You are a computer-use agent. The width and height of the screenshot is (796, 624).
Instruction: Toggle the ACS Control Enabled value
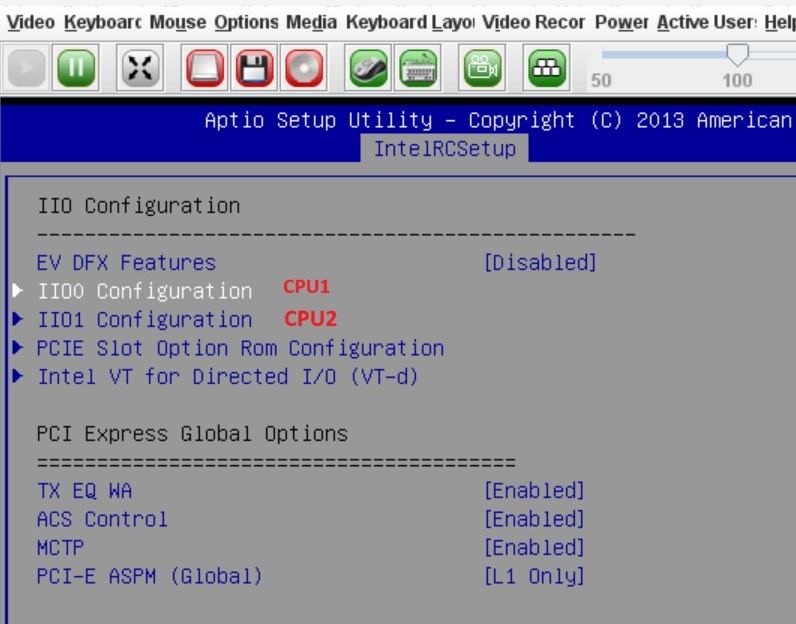coord(533,520)
